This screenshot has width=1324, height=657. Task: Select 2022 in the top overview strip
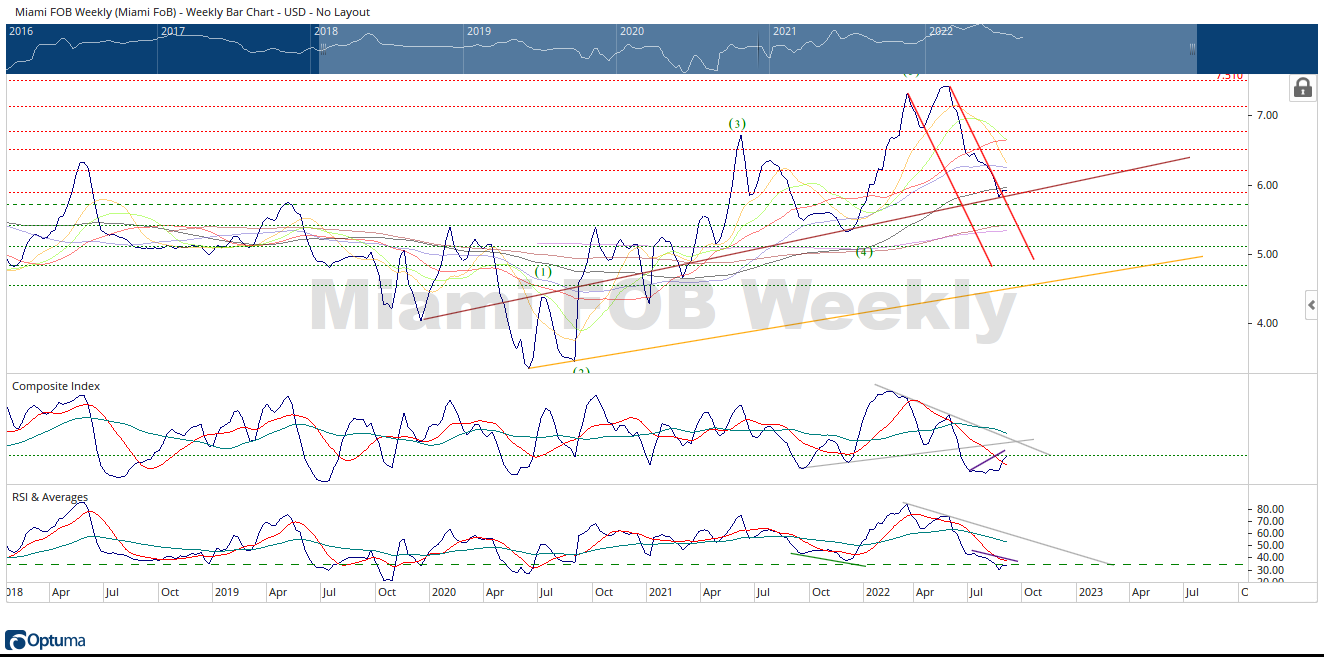point(941,31)
